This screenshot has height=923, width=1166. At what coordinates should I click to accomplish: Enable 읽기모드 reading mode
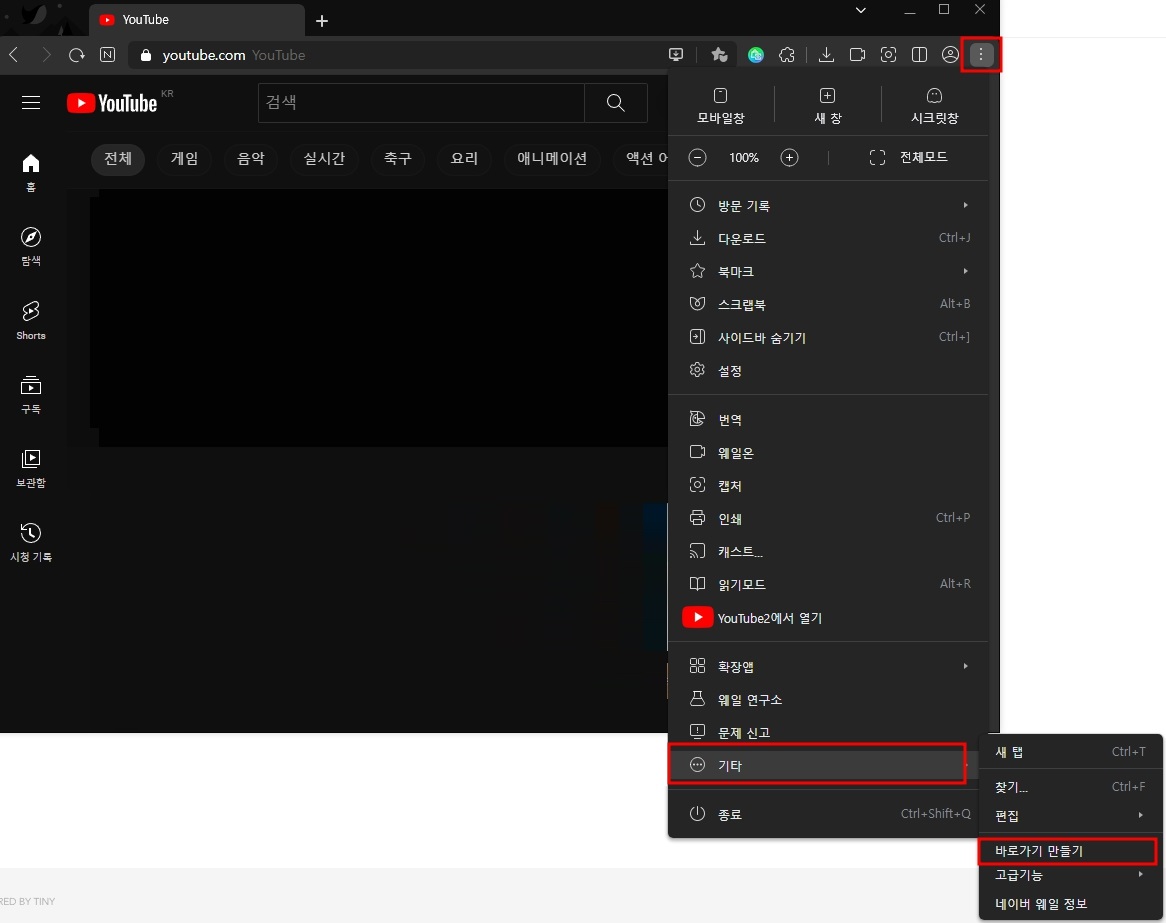point(743,584)
